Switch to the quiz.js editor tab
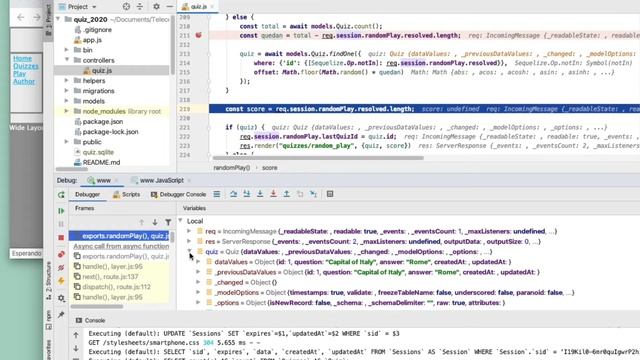 tap(198, 7)
